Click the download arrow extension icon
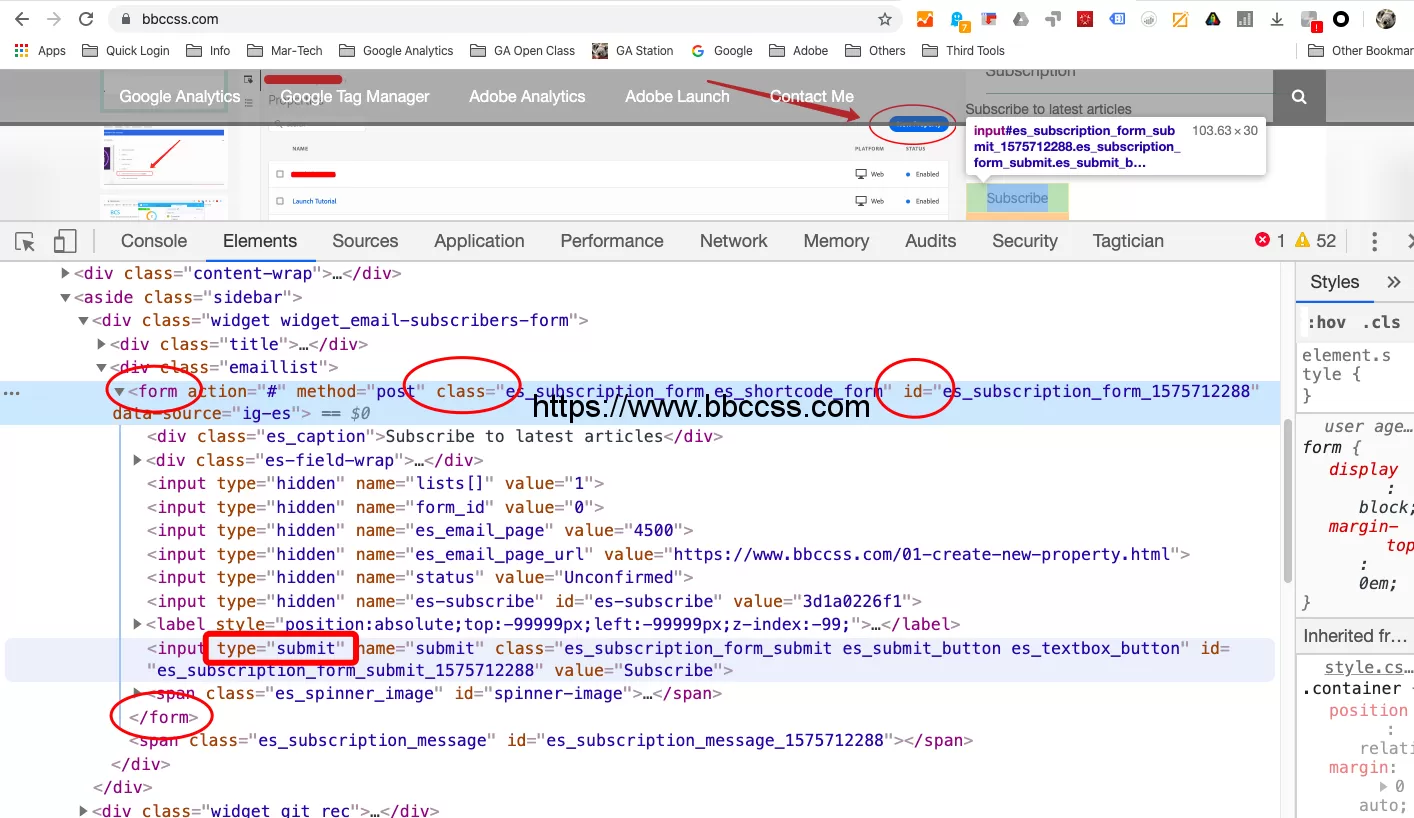The image size is (1414, 818). point(1277,19)
